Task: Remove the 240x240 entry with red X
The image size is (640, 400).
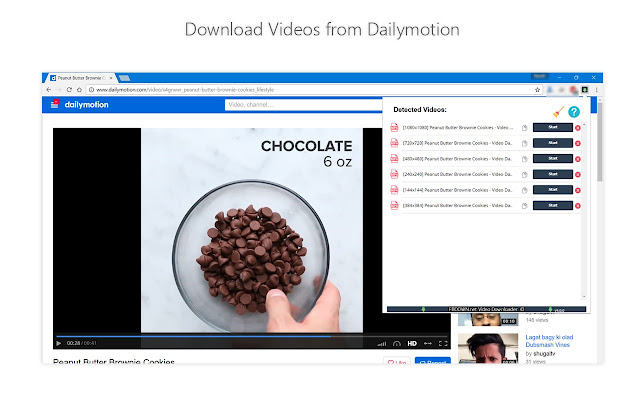Action: point(578,175)
